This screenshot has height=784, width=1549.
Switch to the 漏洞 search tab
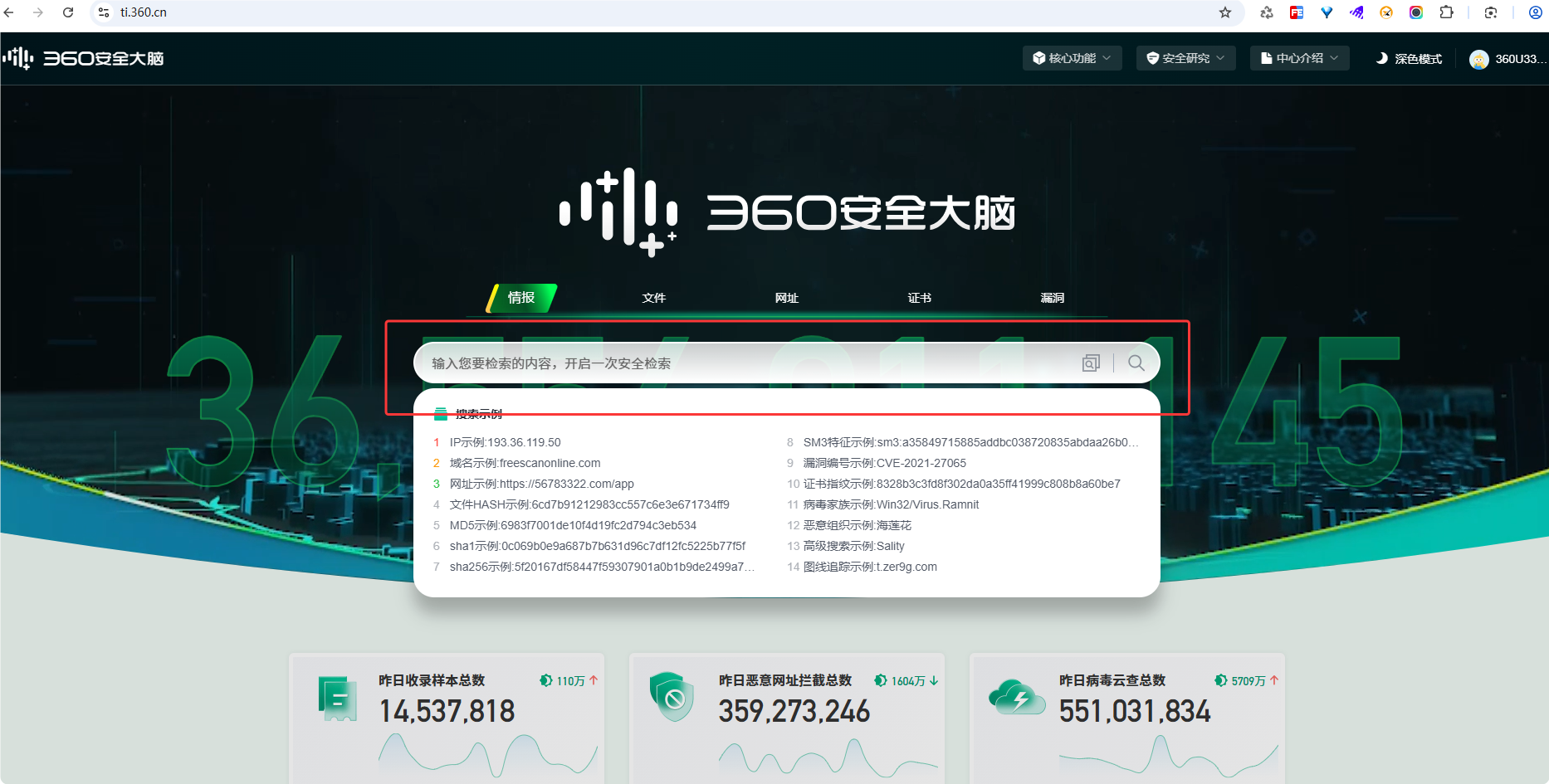1053,298
